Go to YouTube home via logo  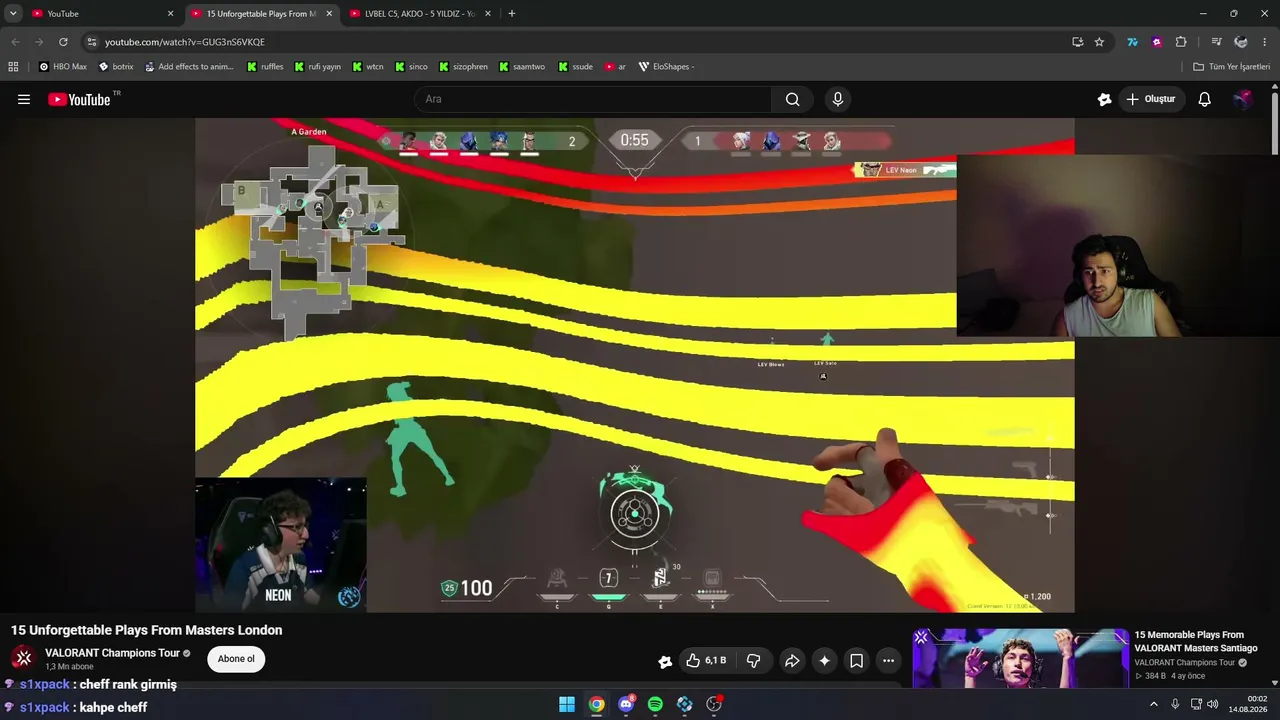(79, 99)
